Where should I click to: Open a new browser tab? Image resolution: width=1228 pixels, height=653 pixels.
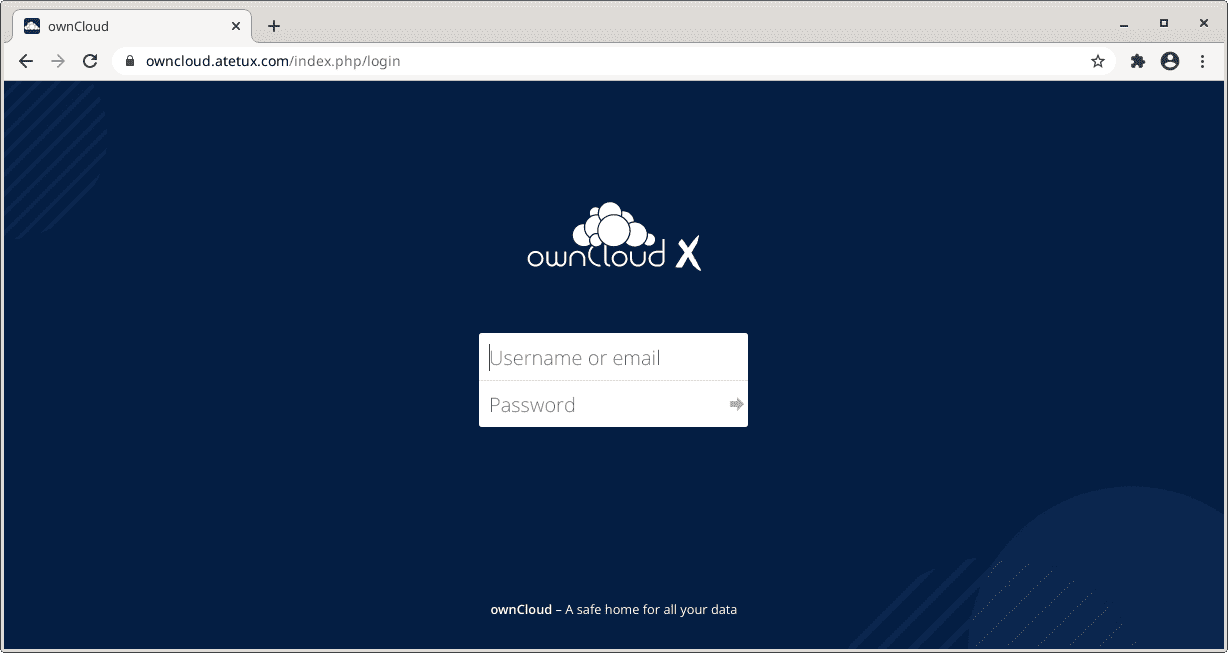pos(273,25)
